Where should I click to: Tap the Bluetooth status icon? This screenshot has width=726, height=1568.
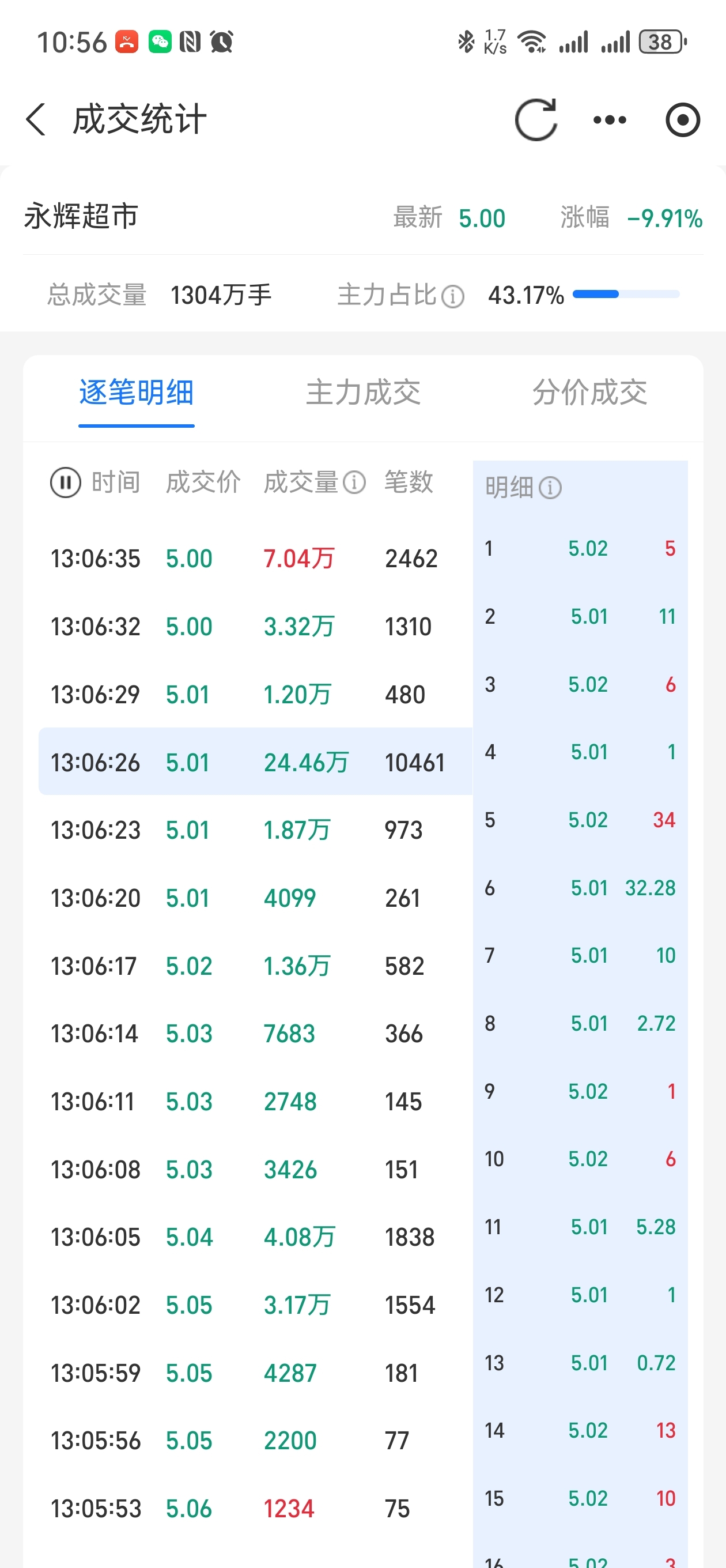pyautogui.click(x=466, y=42)
